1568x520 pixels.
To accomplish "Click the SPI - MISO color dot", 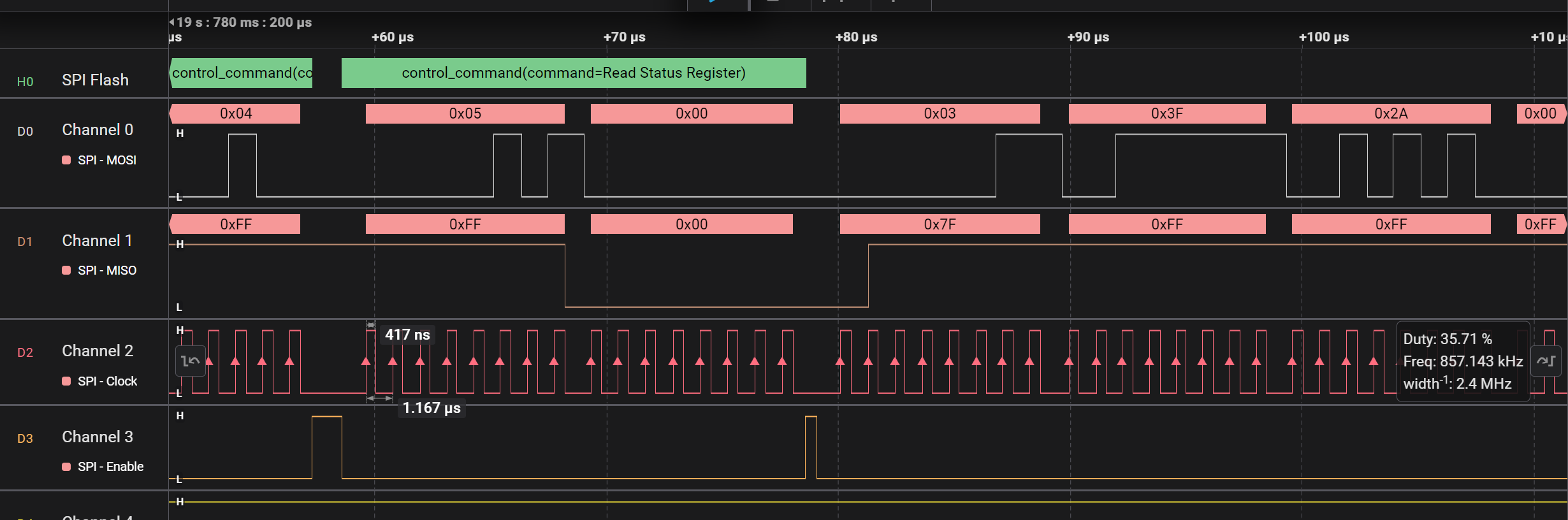I will click(x=66, y=270).
